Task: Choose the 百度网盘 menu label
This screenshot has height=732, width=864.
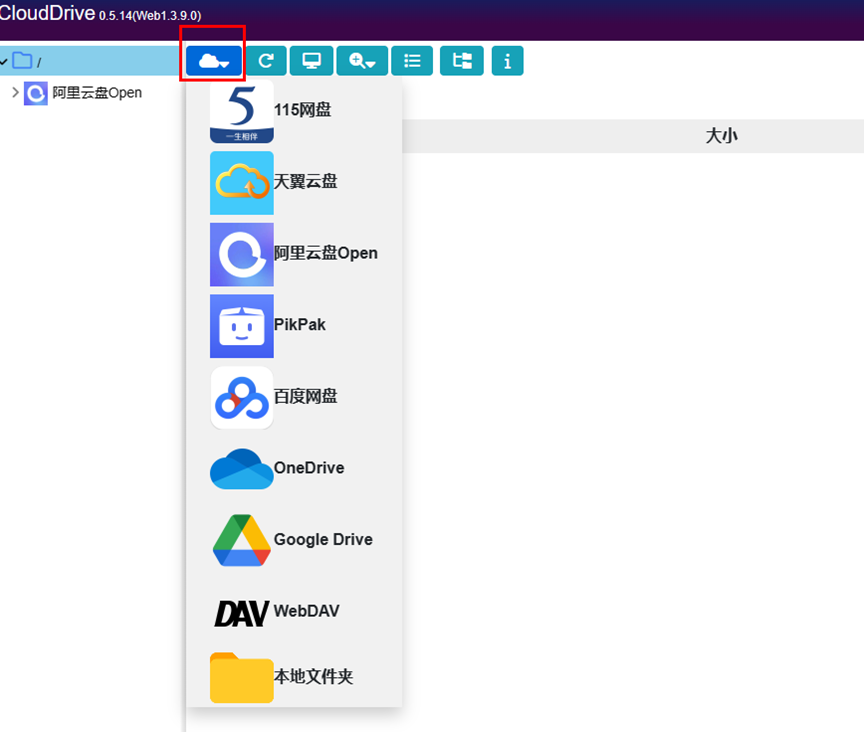Action: pos(305,396)
